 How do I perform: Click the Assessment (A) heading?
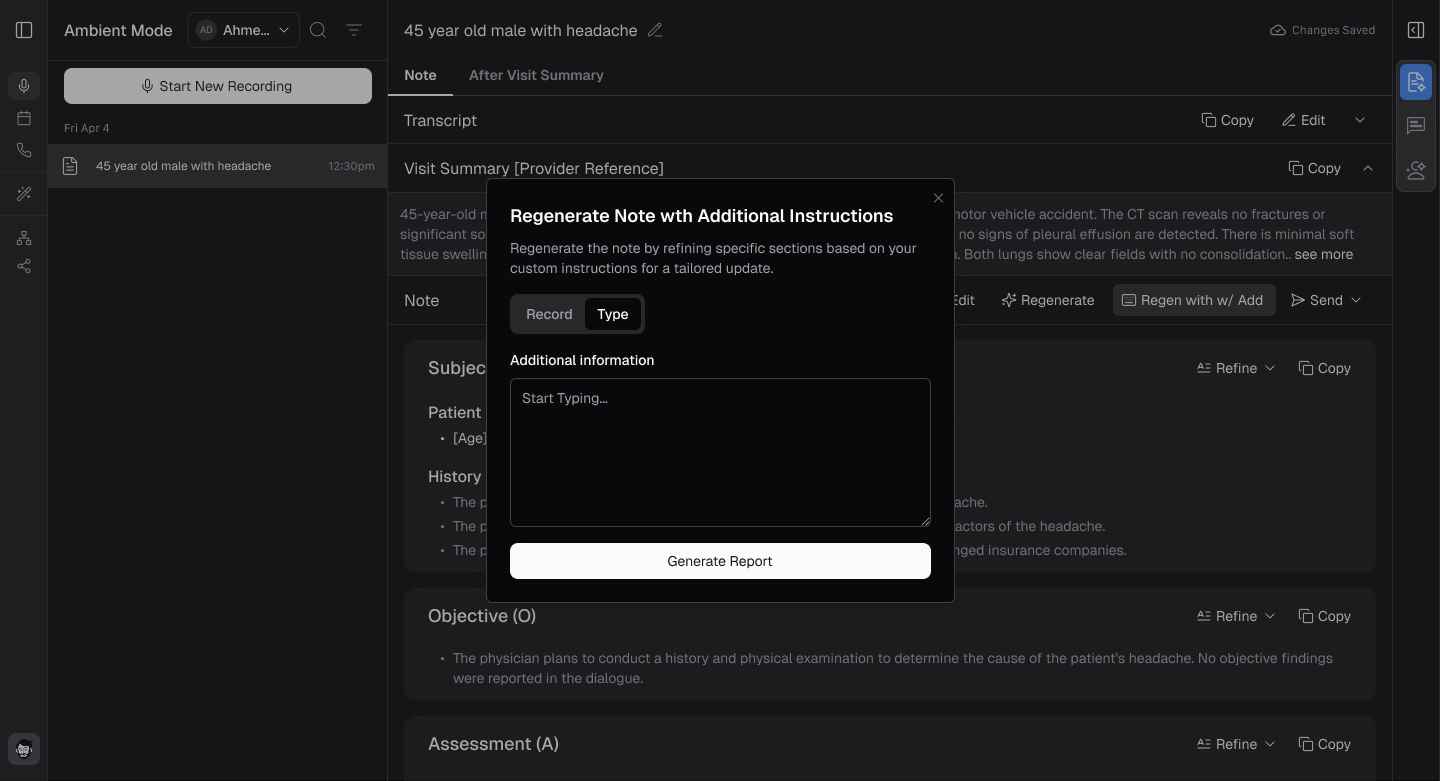[493, 744]
